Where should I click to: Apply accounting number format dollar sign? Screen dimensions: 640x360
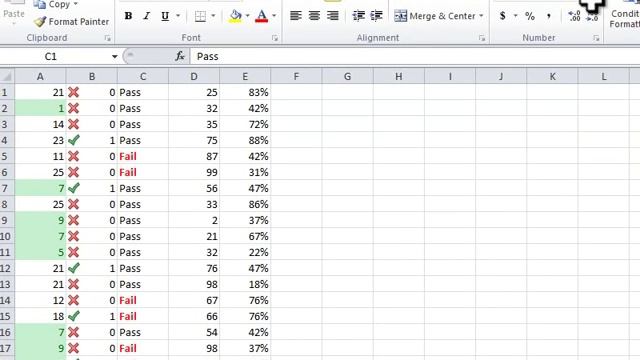(503, 16)
